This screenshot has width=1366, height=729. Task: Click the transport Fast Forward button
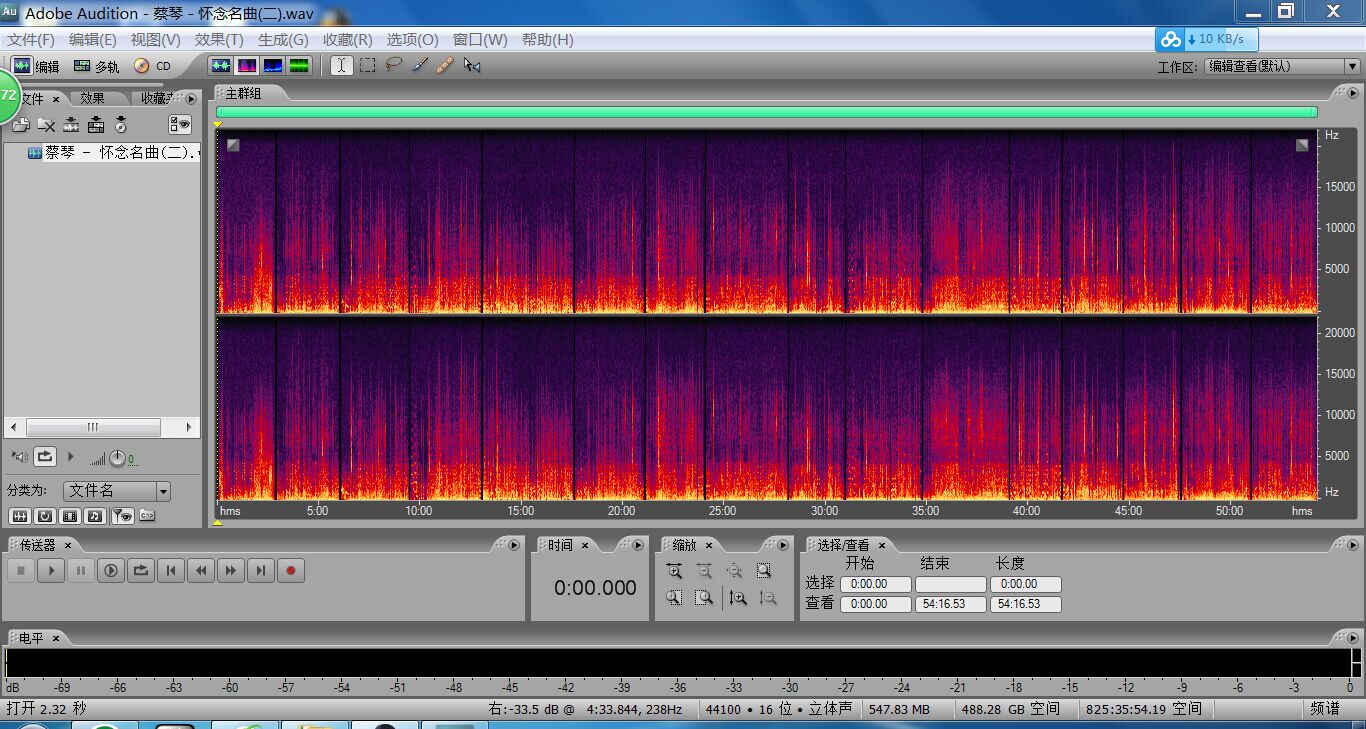231,571
